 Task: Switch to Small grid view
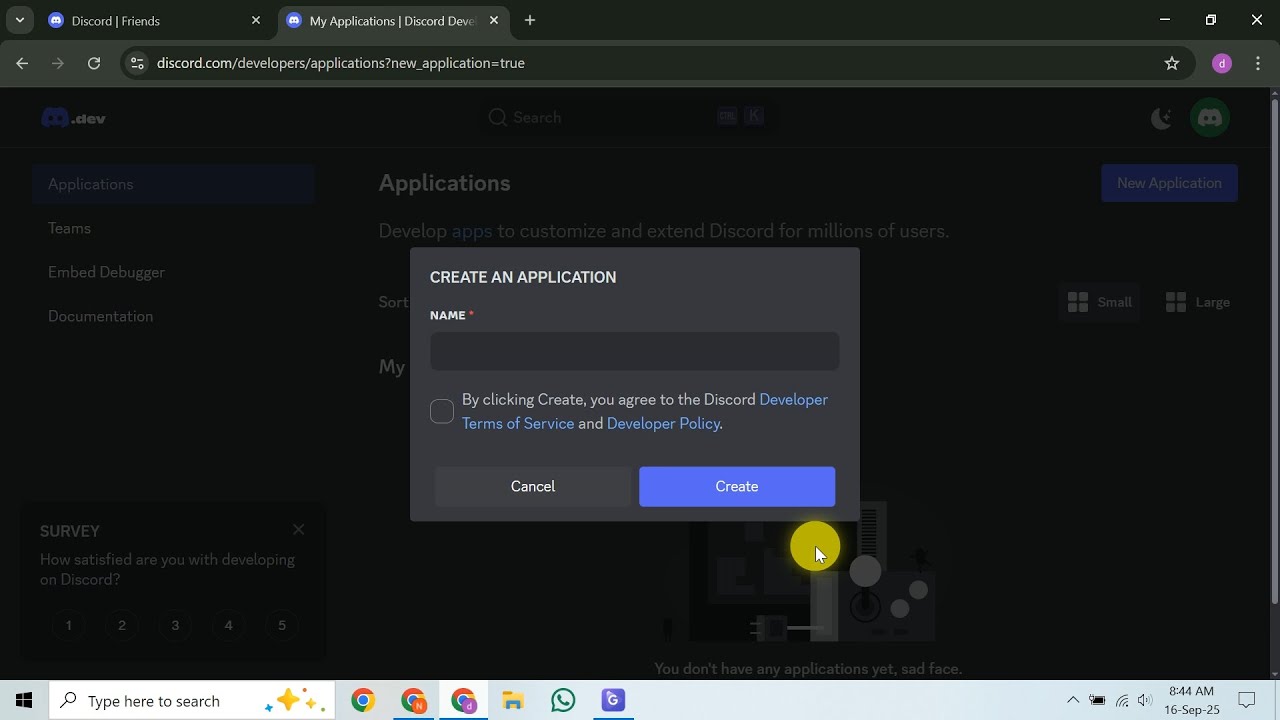tap(1099, 302)
